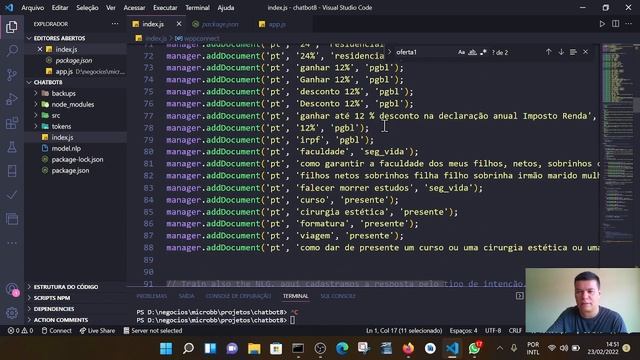The height and width of the screenshot is (360, 640).
Task: Open editor More Actions ellipsis
Action: (x=629, y=24)
